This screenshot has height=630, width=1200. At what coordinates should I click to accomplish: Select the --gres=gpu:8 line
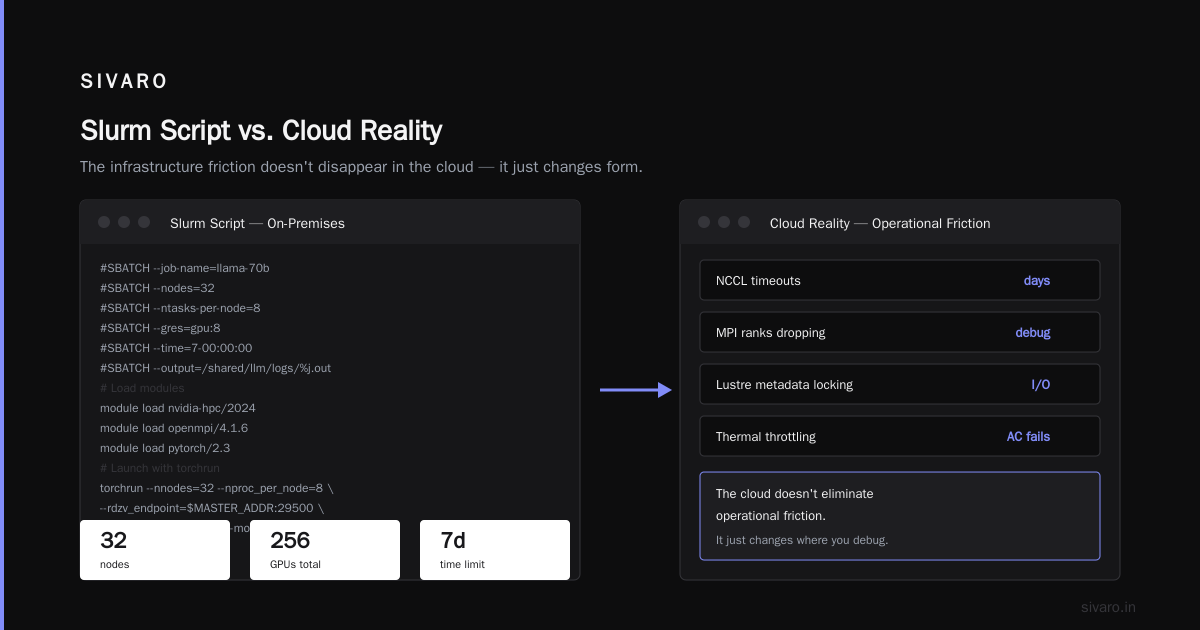coord(160,328)
